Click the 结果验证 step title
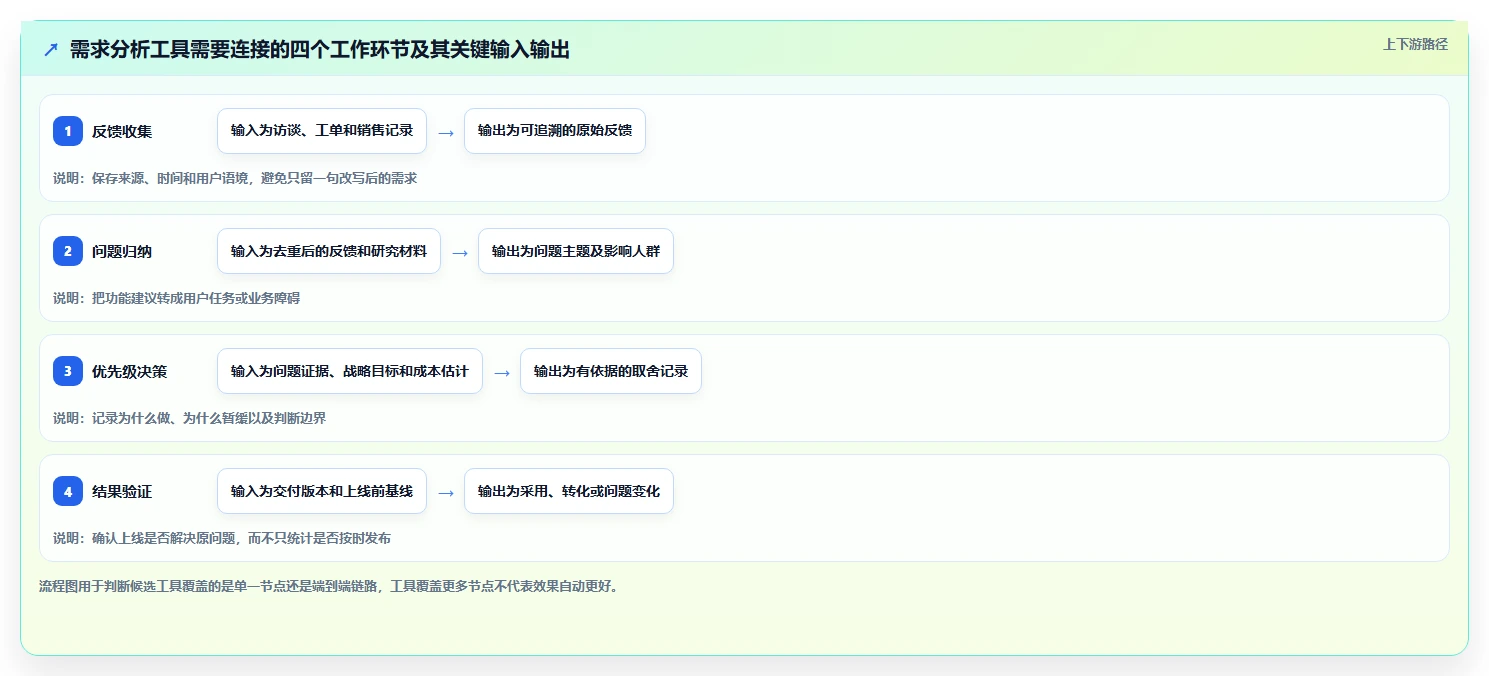This screenshot has height=676, width=1489. [122, 491]
